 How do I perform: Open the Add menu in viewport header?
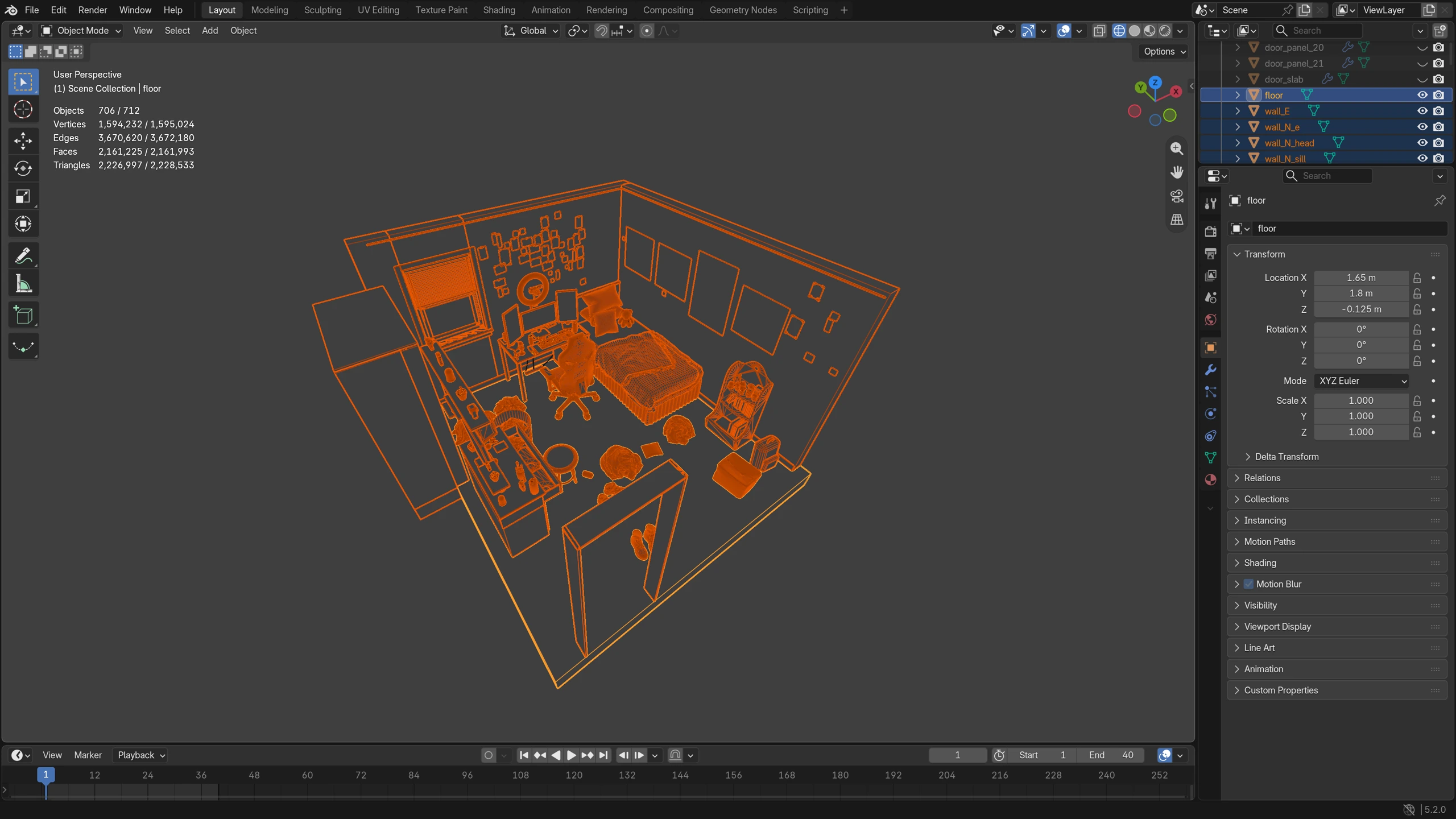coord(210,31)
